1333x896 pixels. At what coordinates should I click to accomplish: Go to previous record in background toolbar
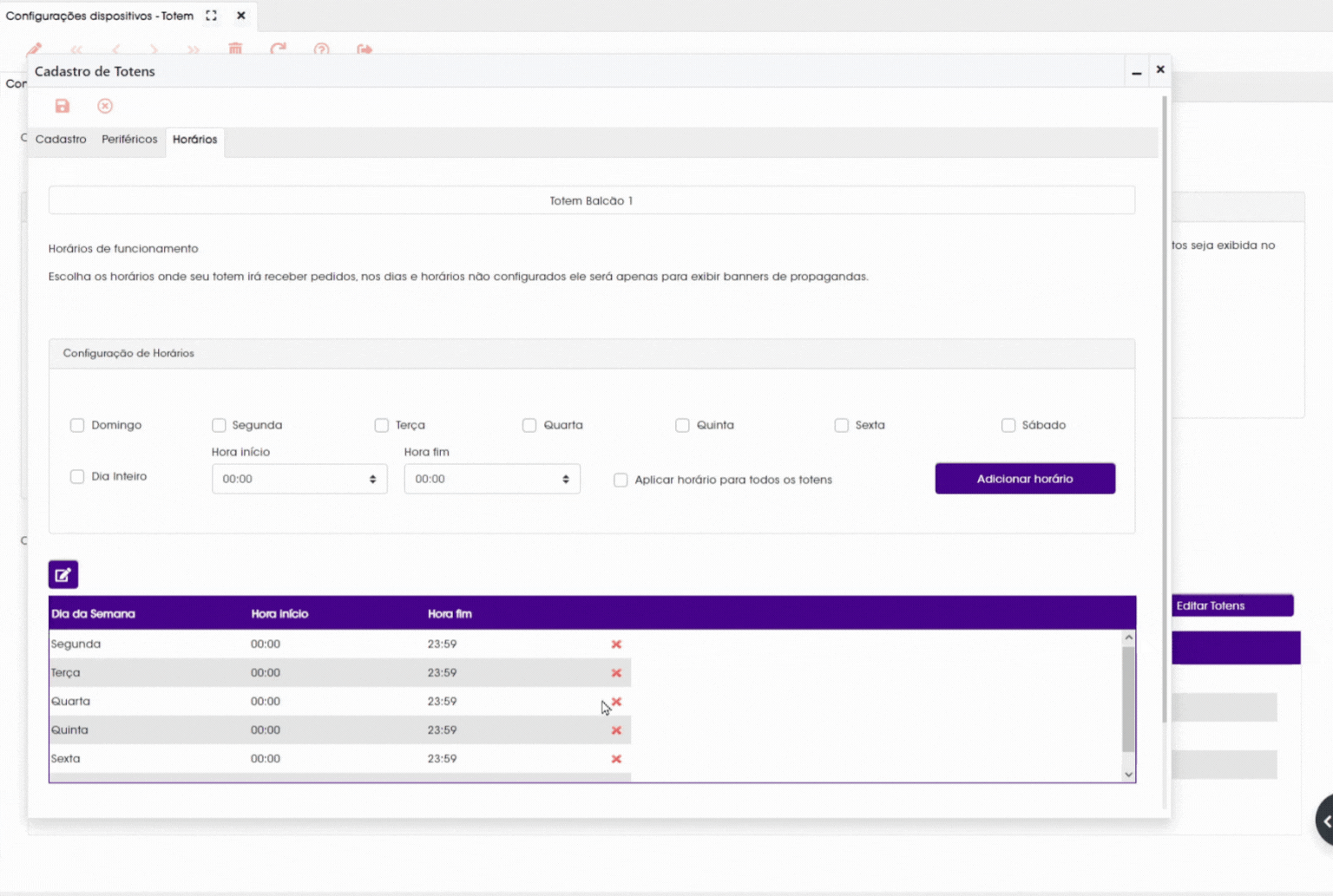point(115,49)
